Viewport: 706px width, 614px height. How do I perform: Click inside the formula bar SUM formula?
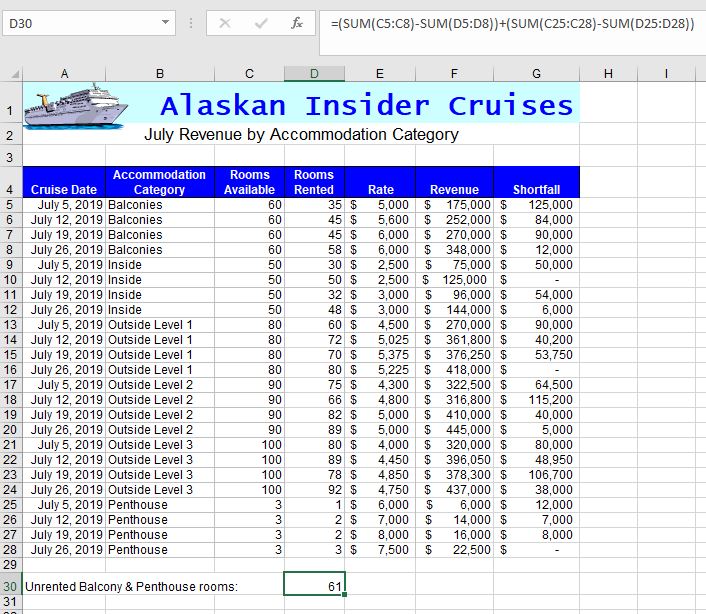[x=510, y=23]
